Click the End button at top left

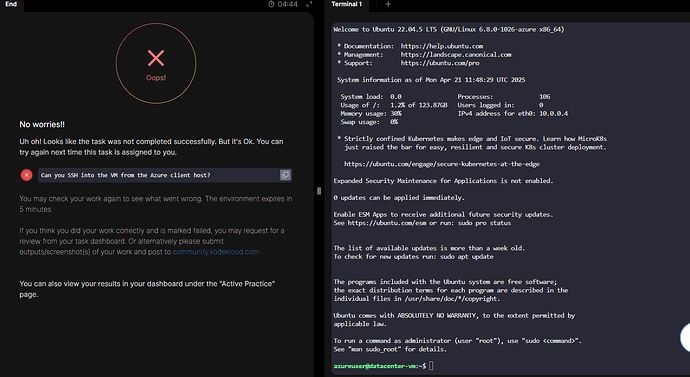coord(11,4)
